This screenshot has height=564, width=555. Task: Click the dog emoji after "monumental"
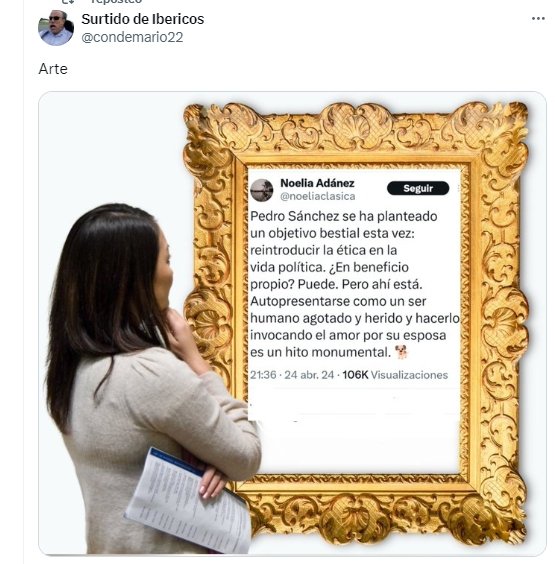401,352
